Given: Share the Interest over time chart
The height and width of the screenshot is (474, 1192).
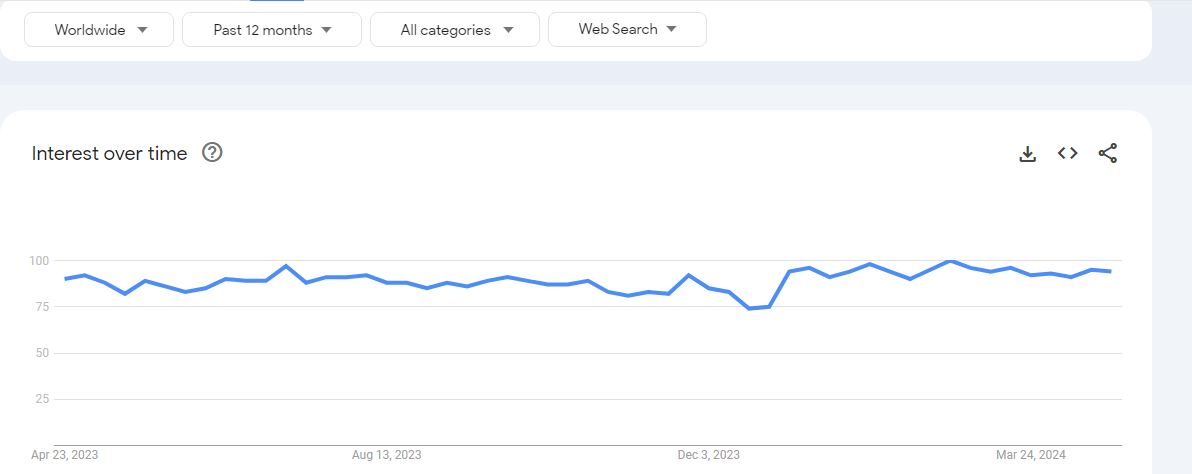Looking at the screenshot, I should [1108, 153].
